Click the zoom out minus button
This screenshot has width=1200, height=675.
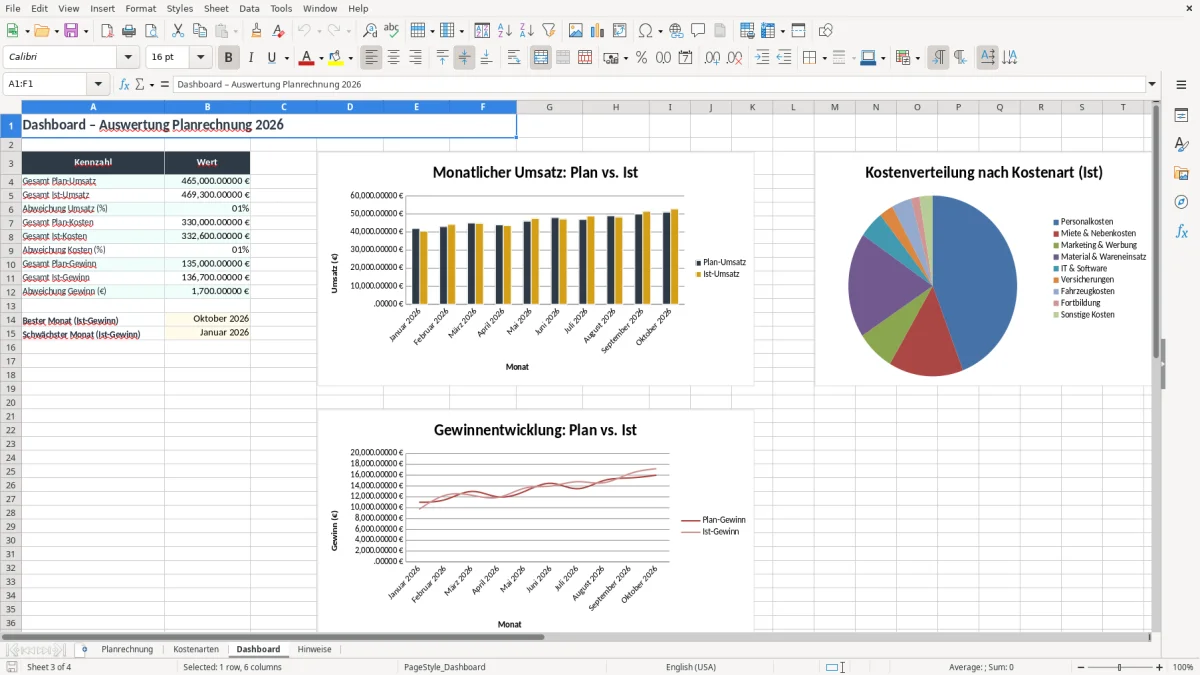click(1079, 667)
